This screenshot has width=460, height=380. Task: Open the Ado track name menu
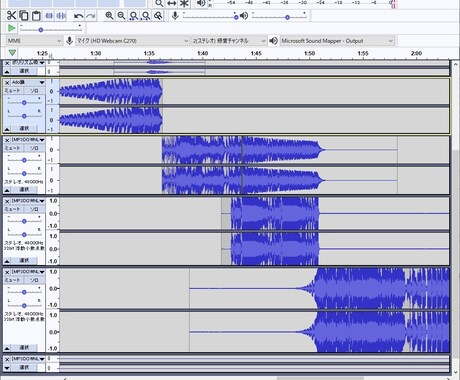pyautogui.click(x=28, y=82)
